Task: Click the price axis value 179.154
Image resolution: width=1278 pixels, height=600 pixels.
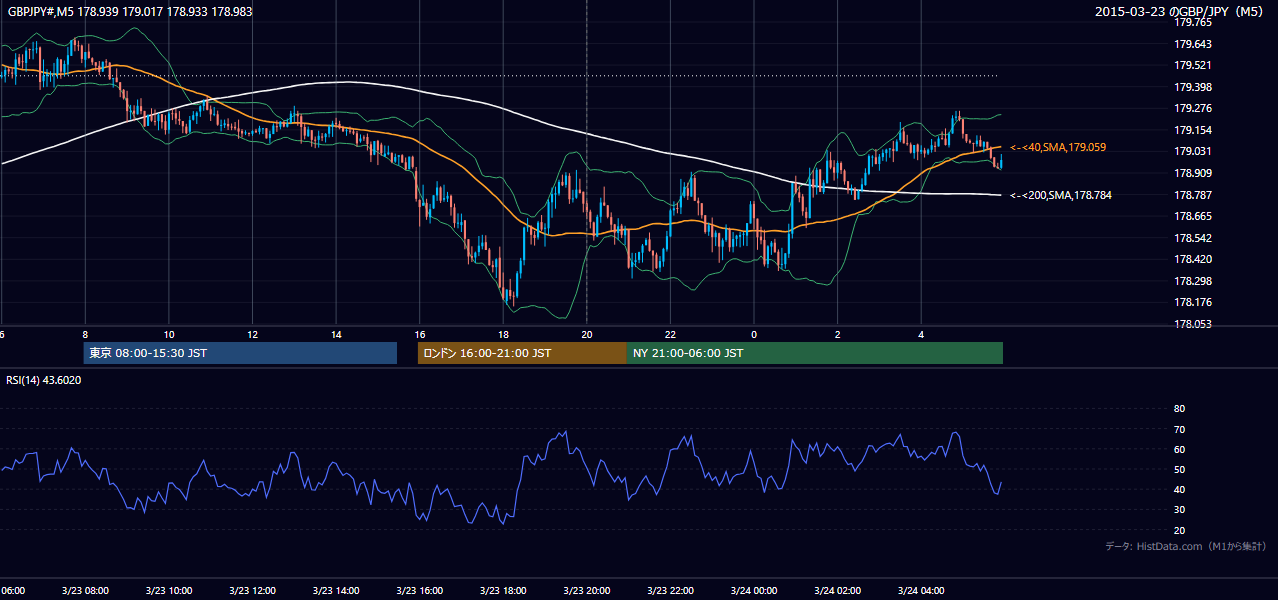Action: coord(1192,130)
